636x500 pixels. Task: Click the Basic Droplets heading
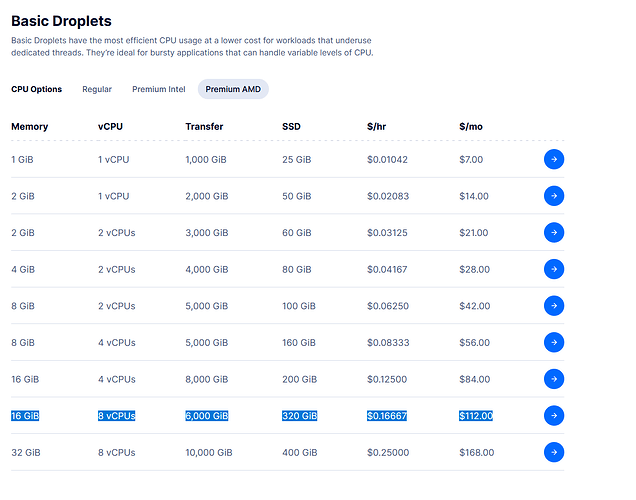click(x=61, y=21)
